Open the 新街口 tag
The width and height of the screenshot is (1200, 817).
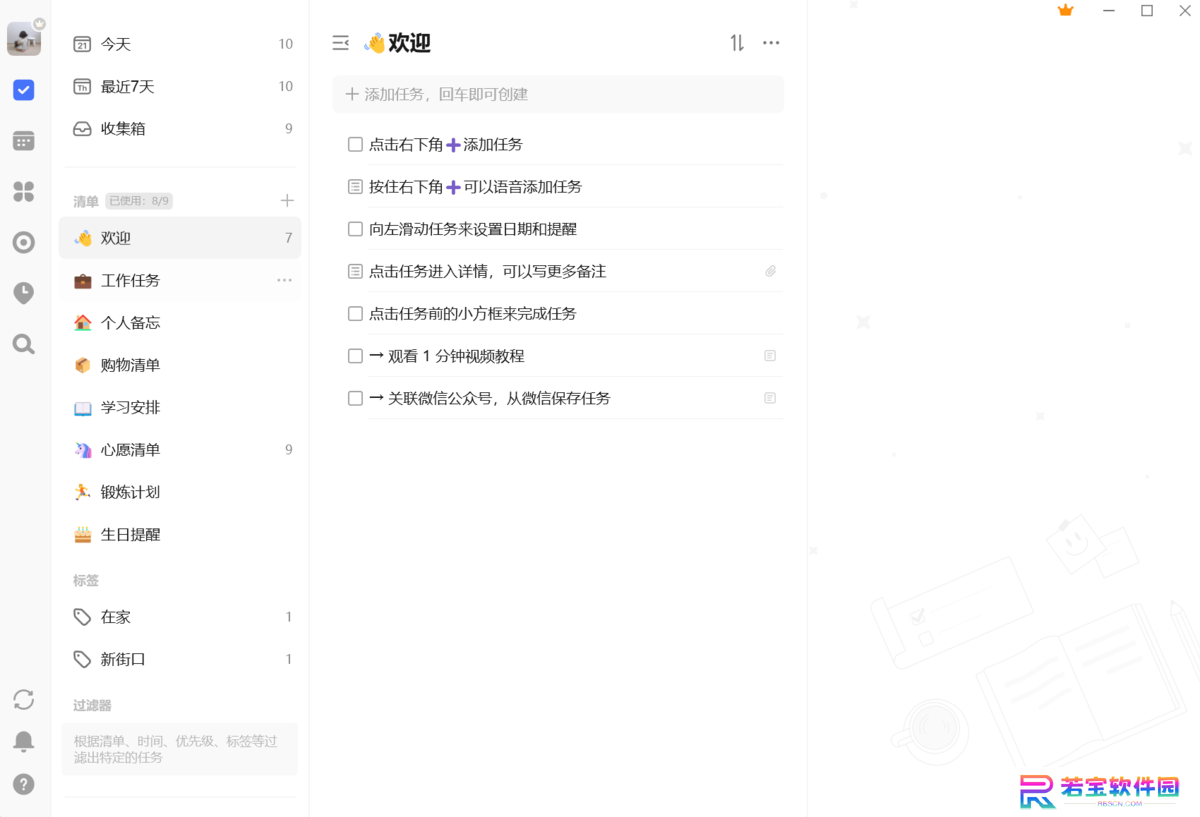coord(180,659)
